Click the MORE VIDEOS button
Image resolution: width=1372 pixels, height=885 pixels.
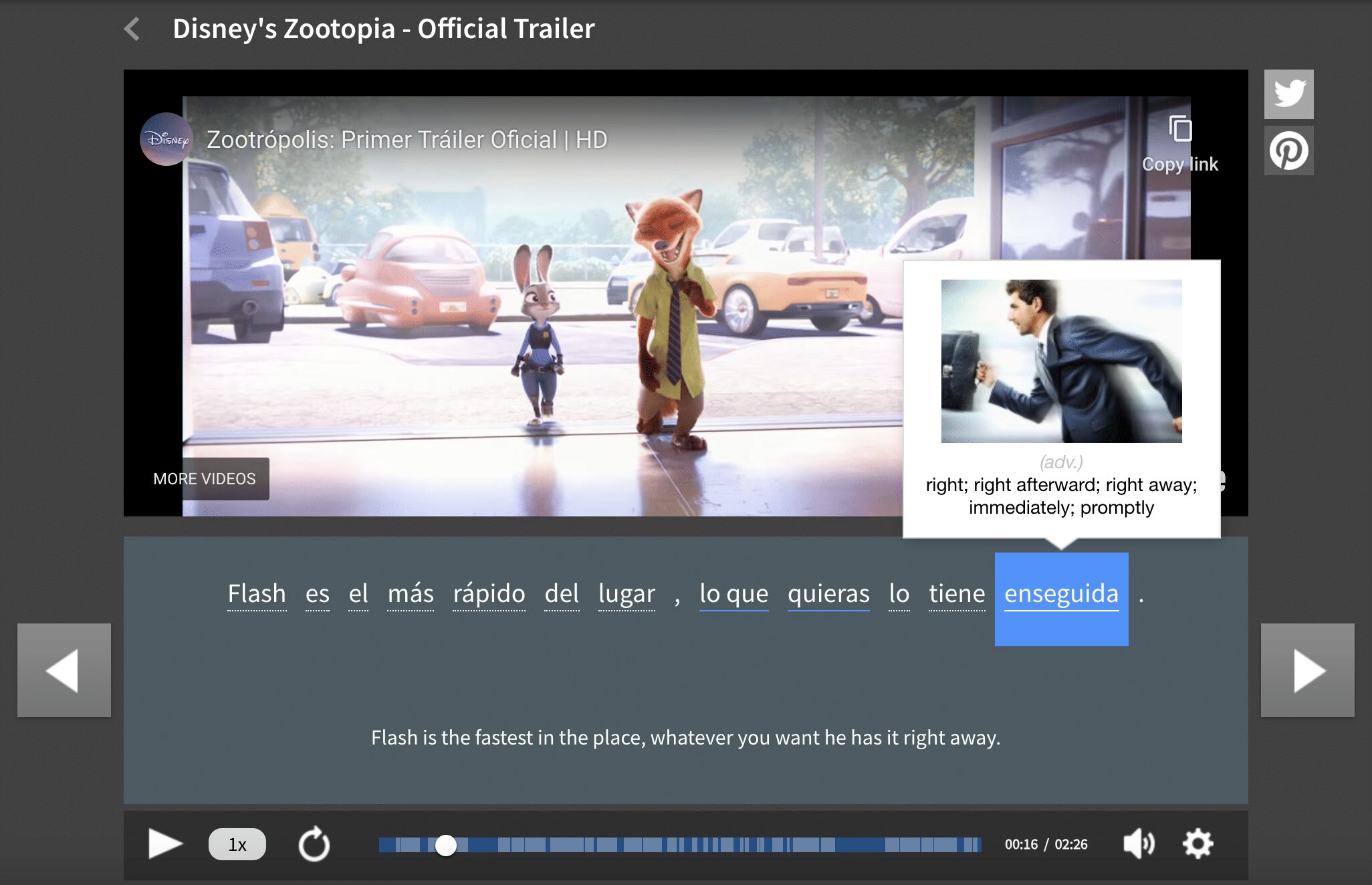pyautogui.click(x=205, y=479)
